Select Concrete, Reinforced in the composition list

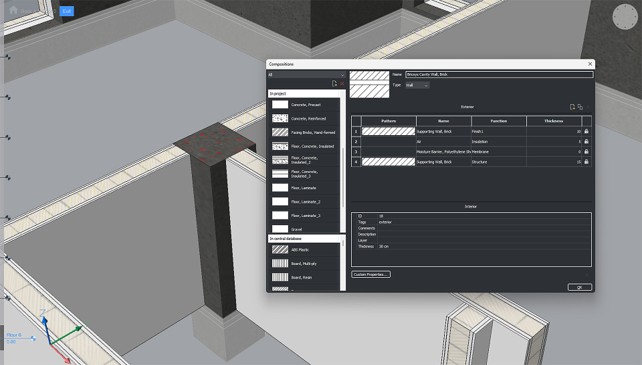point(305,118)
